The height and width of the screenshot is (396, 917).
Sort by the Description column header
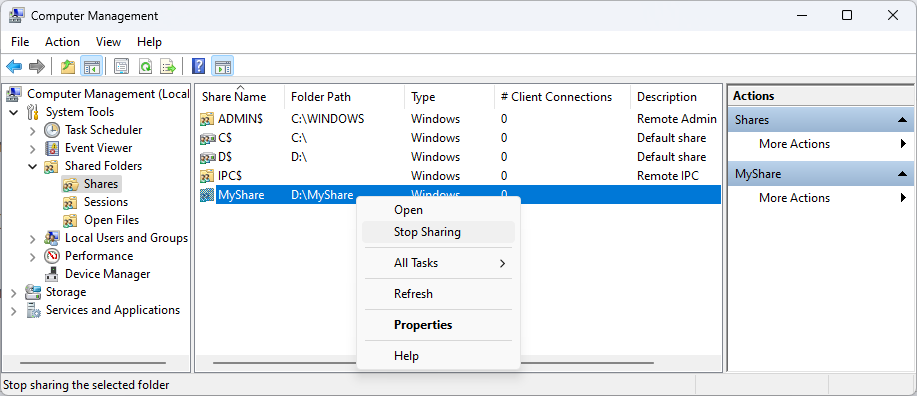(x=676, y=97)
